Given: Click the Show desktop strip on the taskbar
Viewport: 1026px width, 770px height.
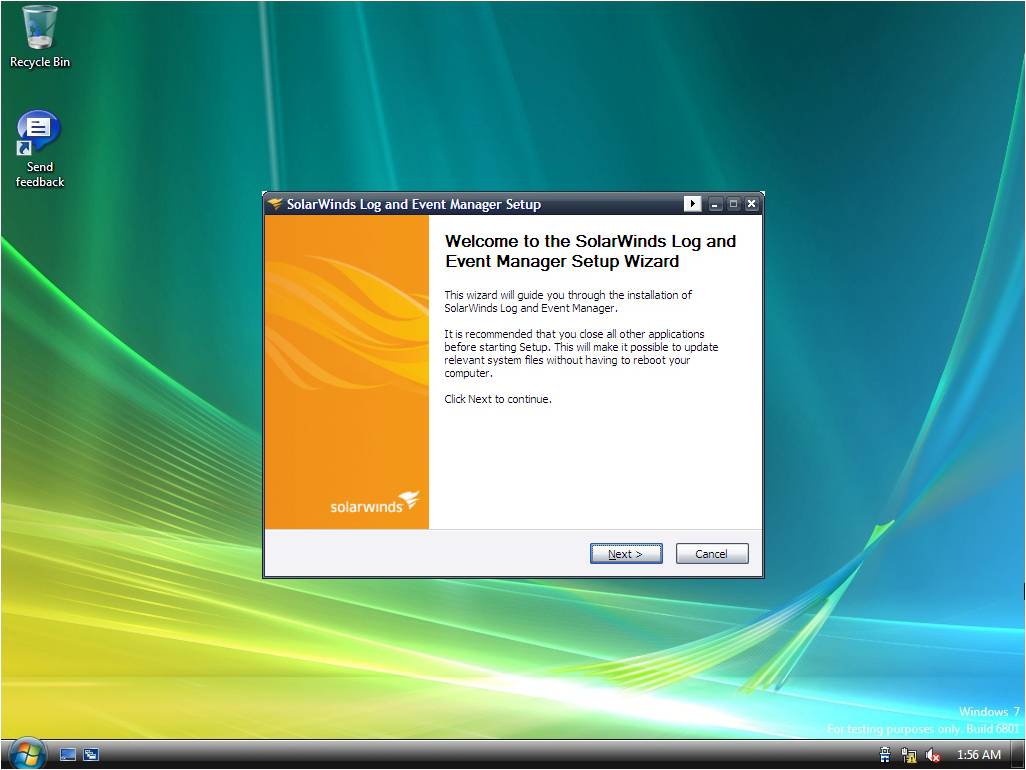Looking at the screenshot, I should (1017, 755).
